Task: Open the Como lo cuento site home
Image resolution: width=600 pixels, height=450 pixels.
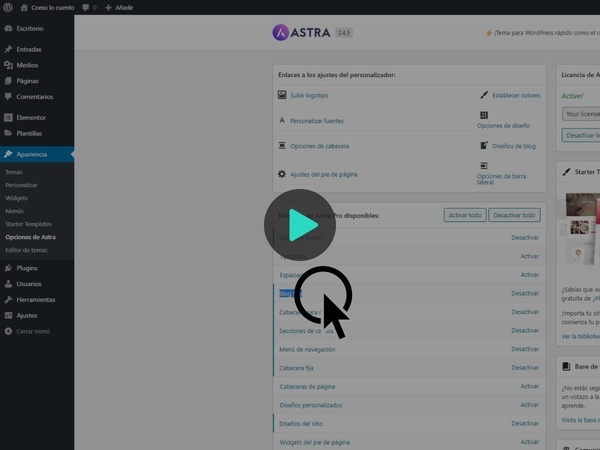Action: 47,8
